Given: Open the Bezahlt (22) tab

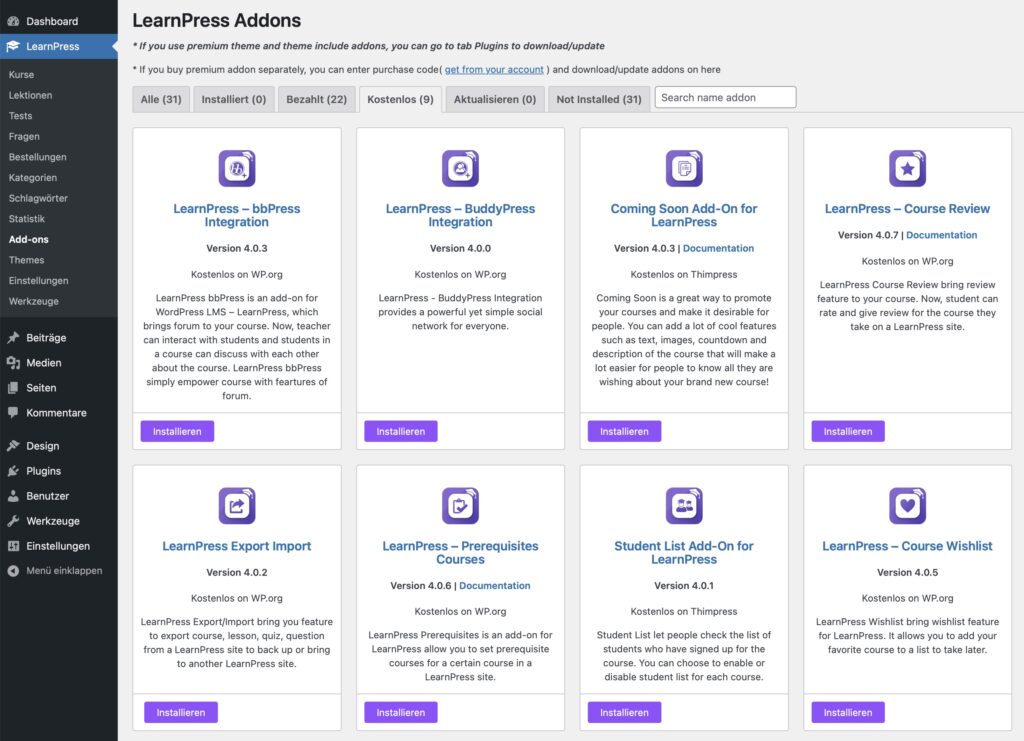Looking at the screenshot, I should (317, 99).
